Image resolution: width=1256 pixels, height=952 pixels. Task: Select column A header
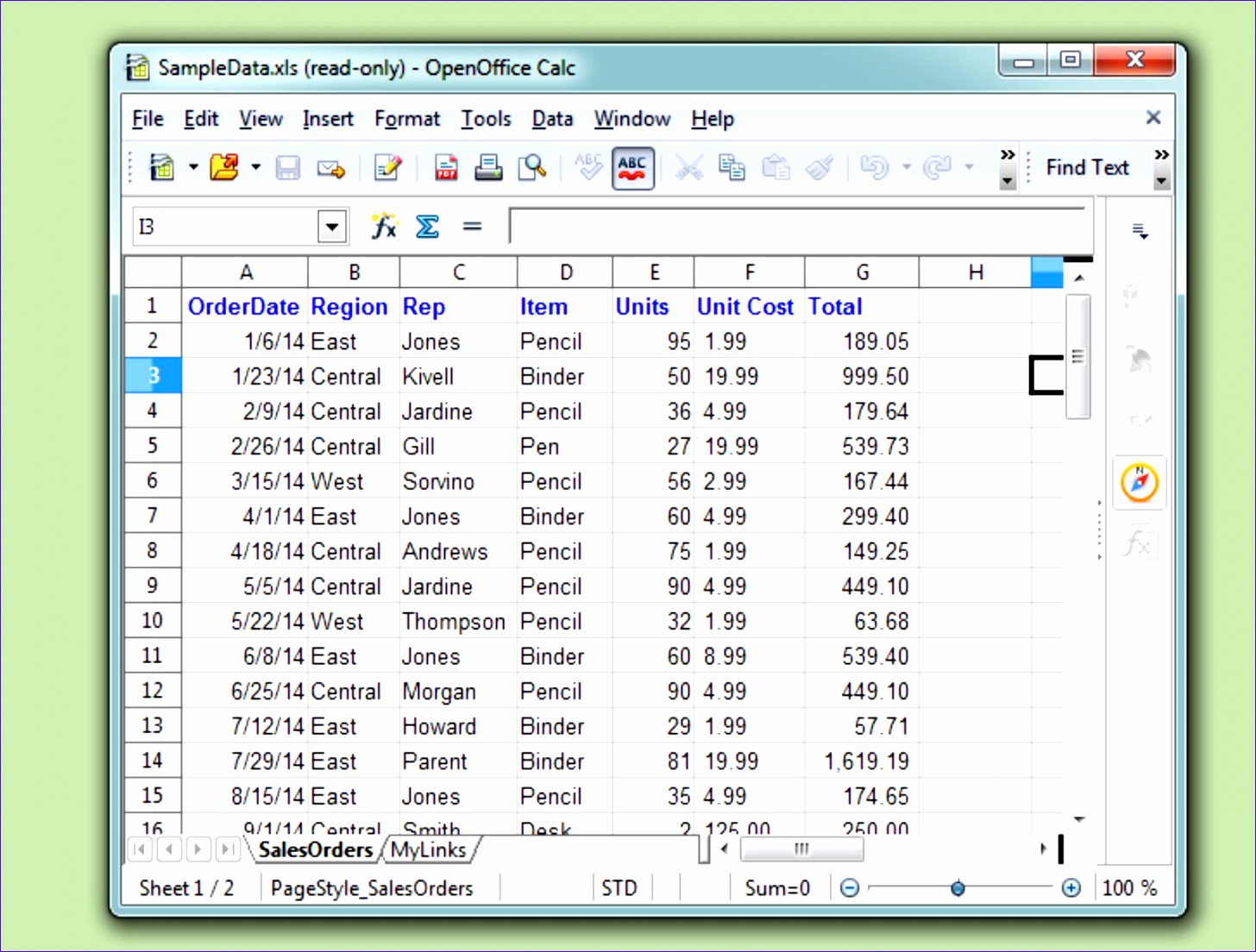click(245, 272)
